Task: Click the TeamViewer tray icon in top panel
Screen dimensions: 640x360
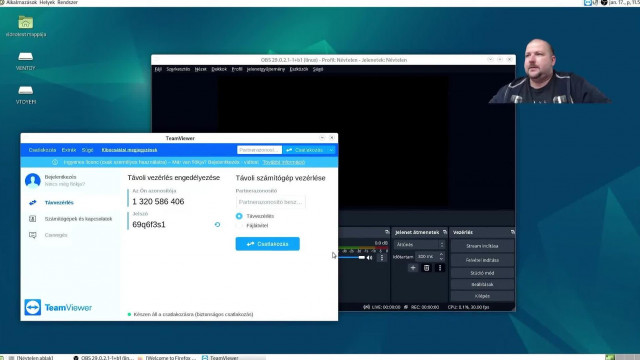Action: point(588,2)
